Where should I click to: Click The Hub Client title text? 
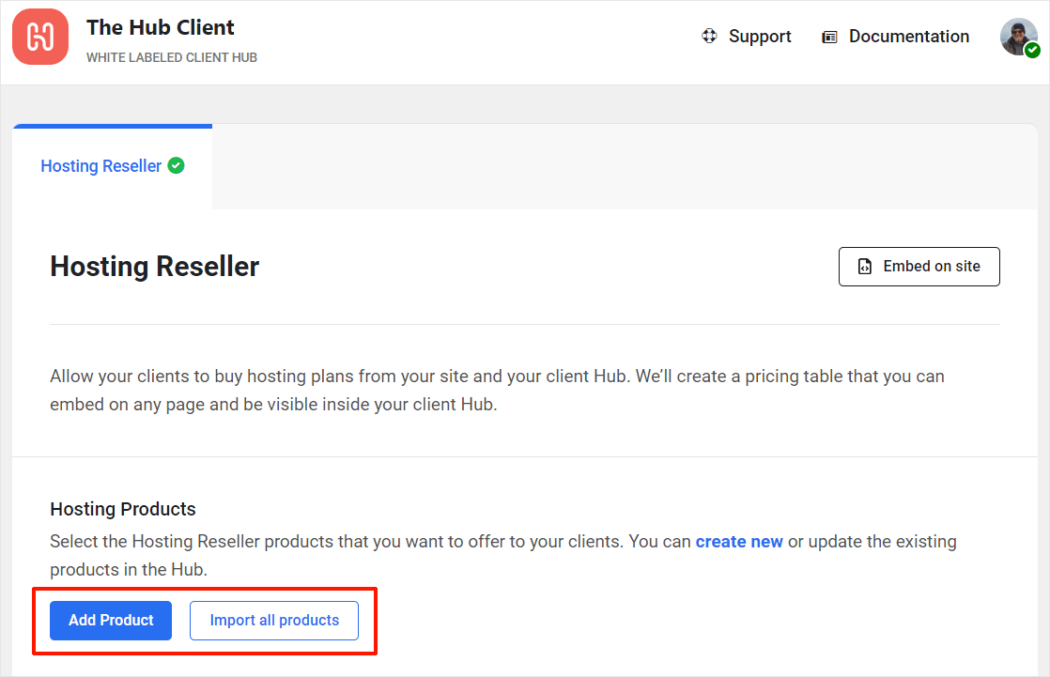160,26
